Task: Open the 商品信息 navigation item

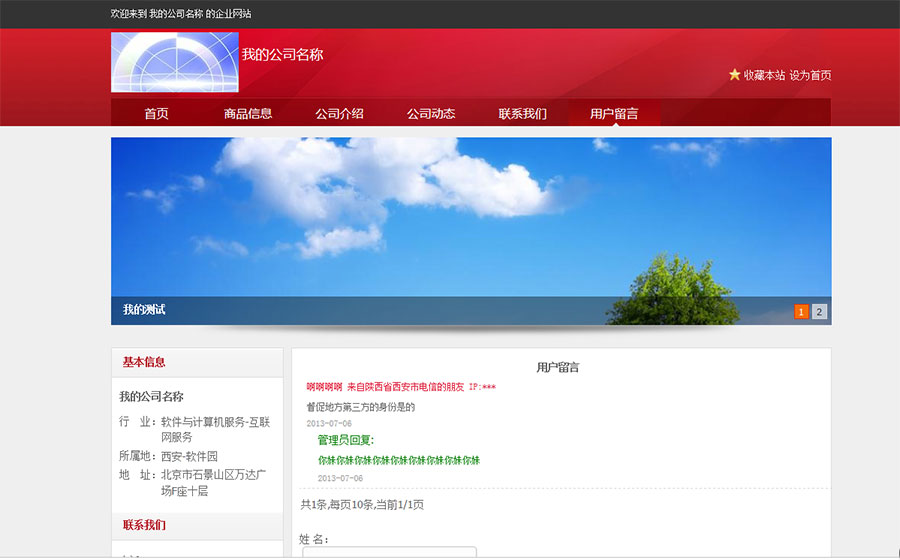Action: [248, 113]
